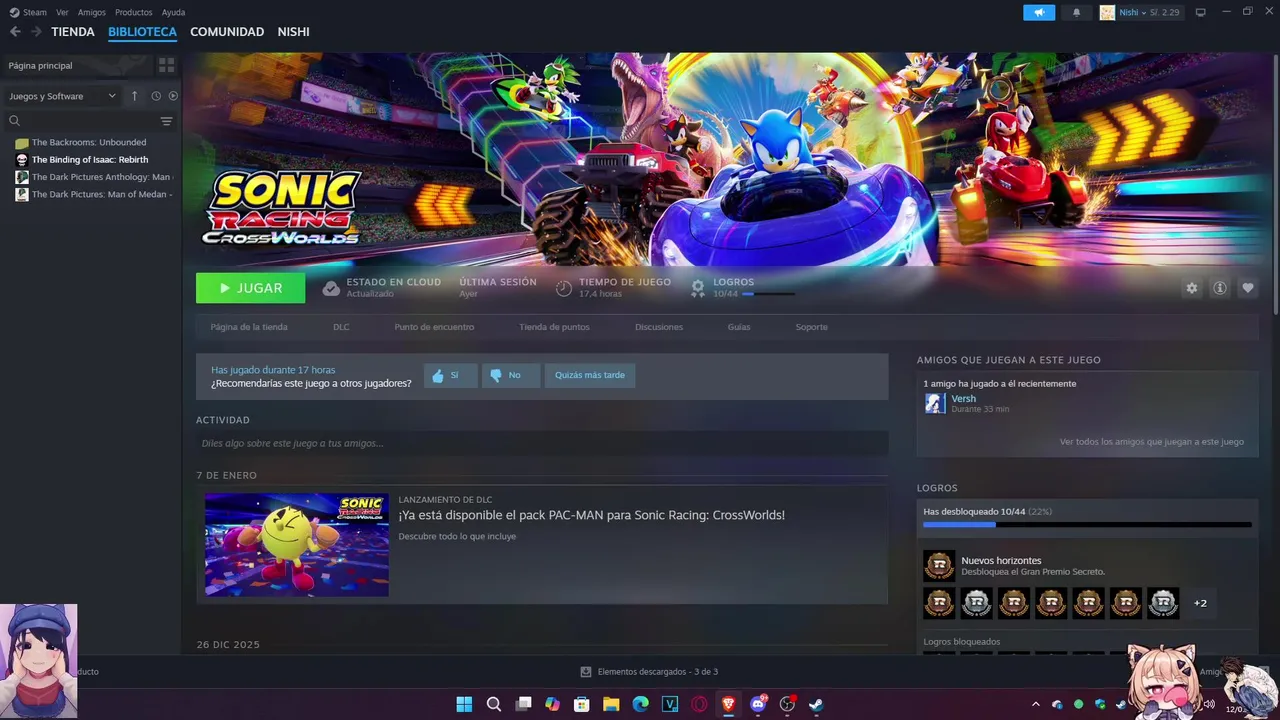The height and width of the screenshot is (720, 1280).
Task: Open the Ver menu
Action: 62,12
